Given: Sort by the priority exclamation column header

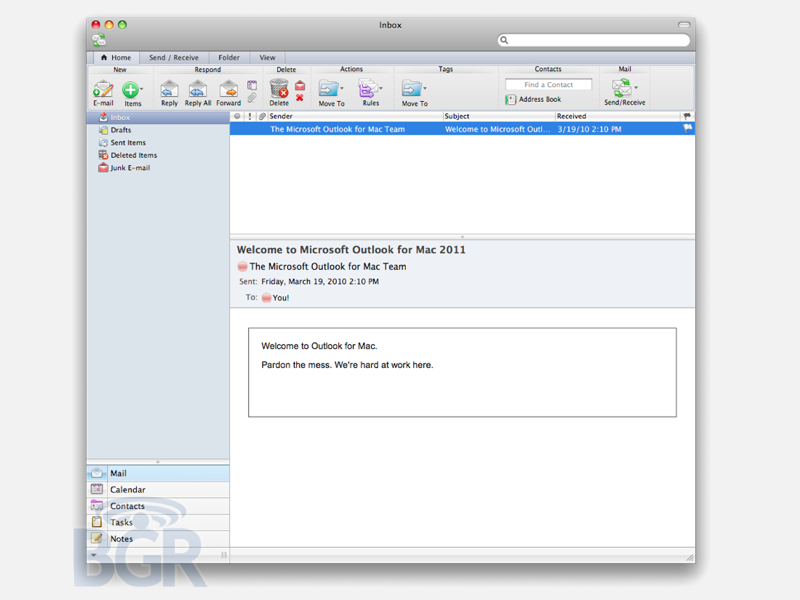Looking at the screenshot, I should [250, 116].
